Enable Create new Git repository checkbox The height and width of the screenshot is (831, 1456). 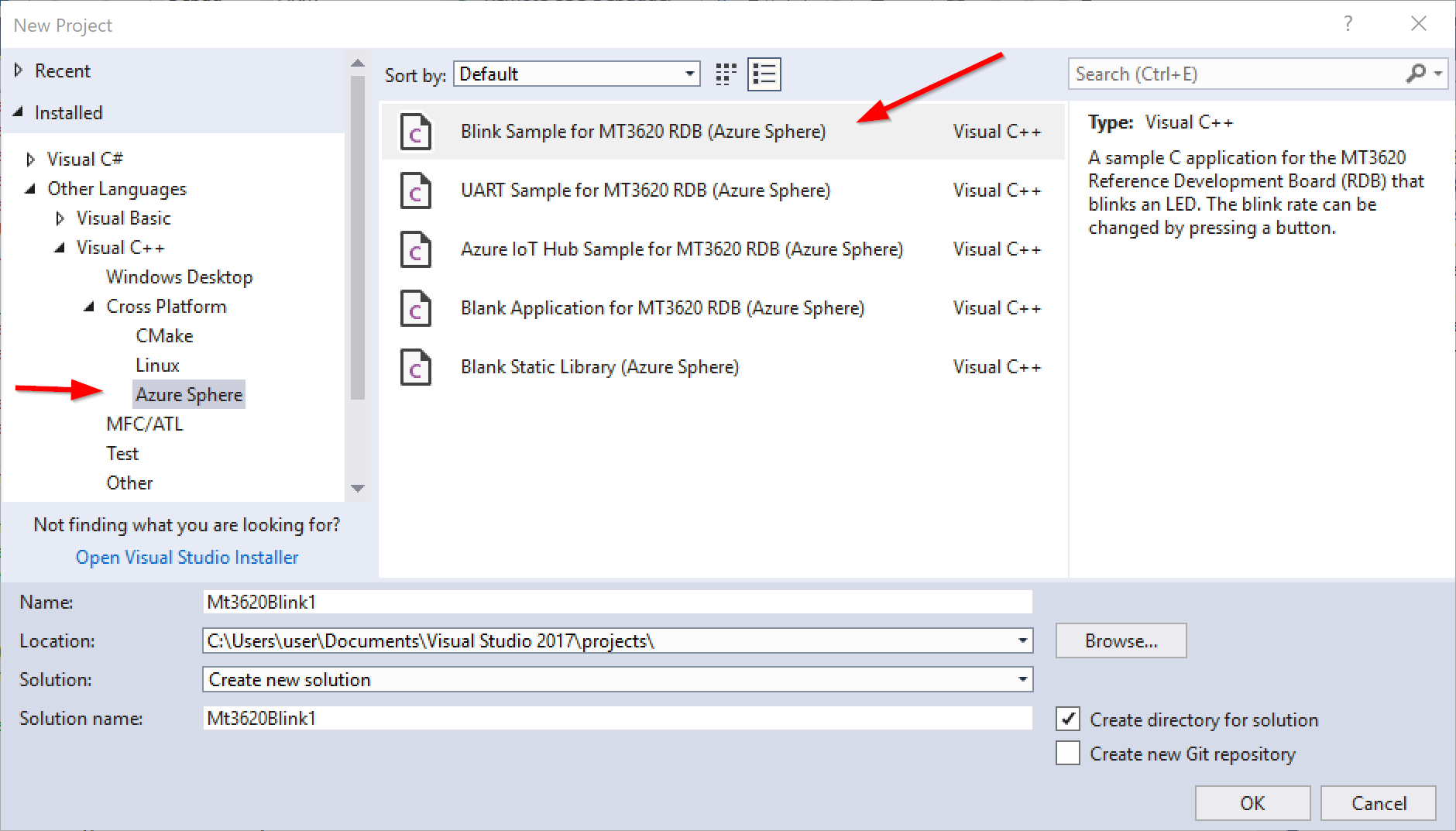point(1068,754)
